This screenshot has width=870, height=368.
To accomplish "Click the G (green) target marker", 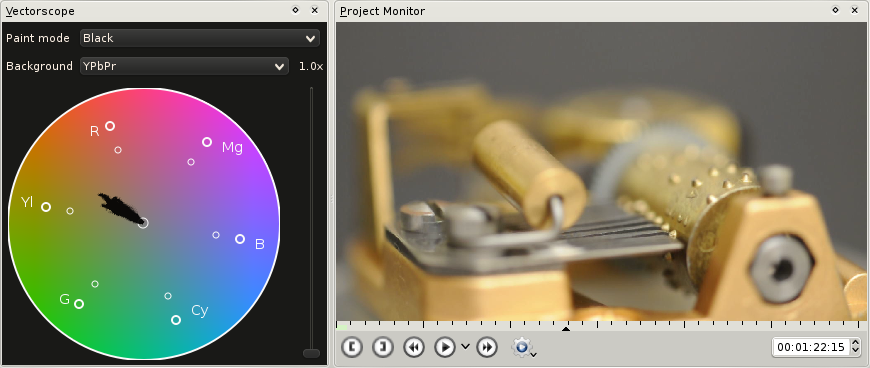I will click(x=79, y=304).
